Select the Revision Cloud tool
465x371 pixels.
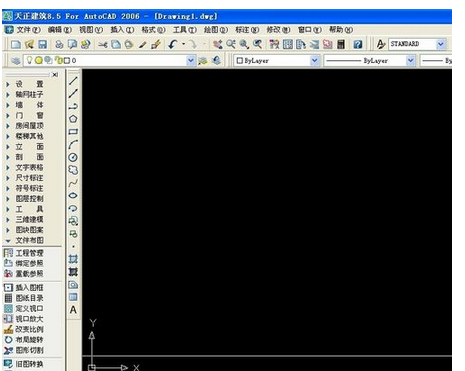coord(73,170)
